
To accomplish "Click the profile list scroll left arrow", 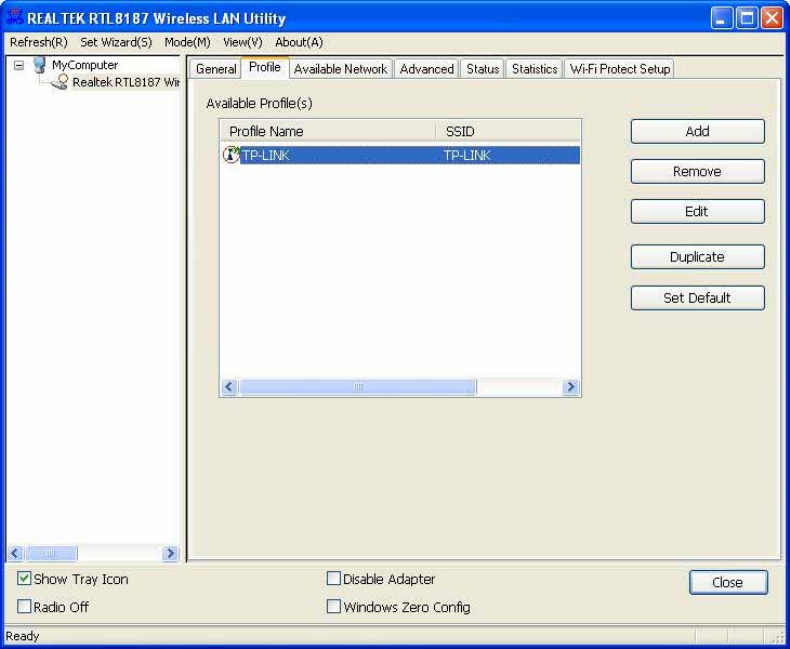I will point(230,387).
